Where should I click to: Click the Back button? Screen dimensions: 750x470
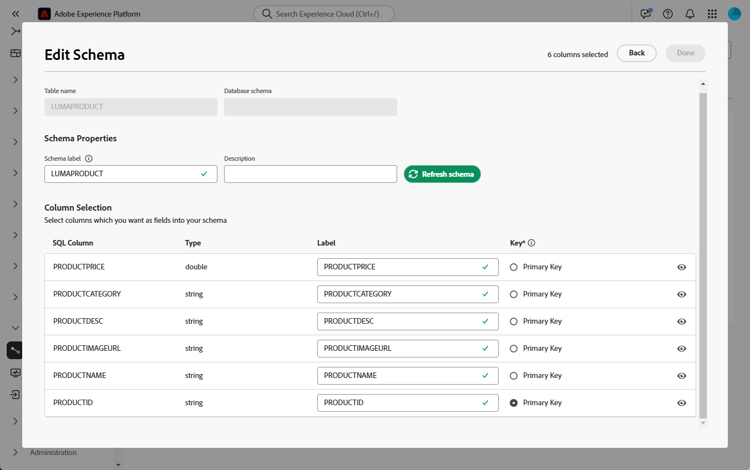(636, 53)
